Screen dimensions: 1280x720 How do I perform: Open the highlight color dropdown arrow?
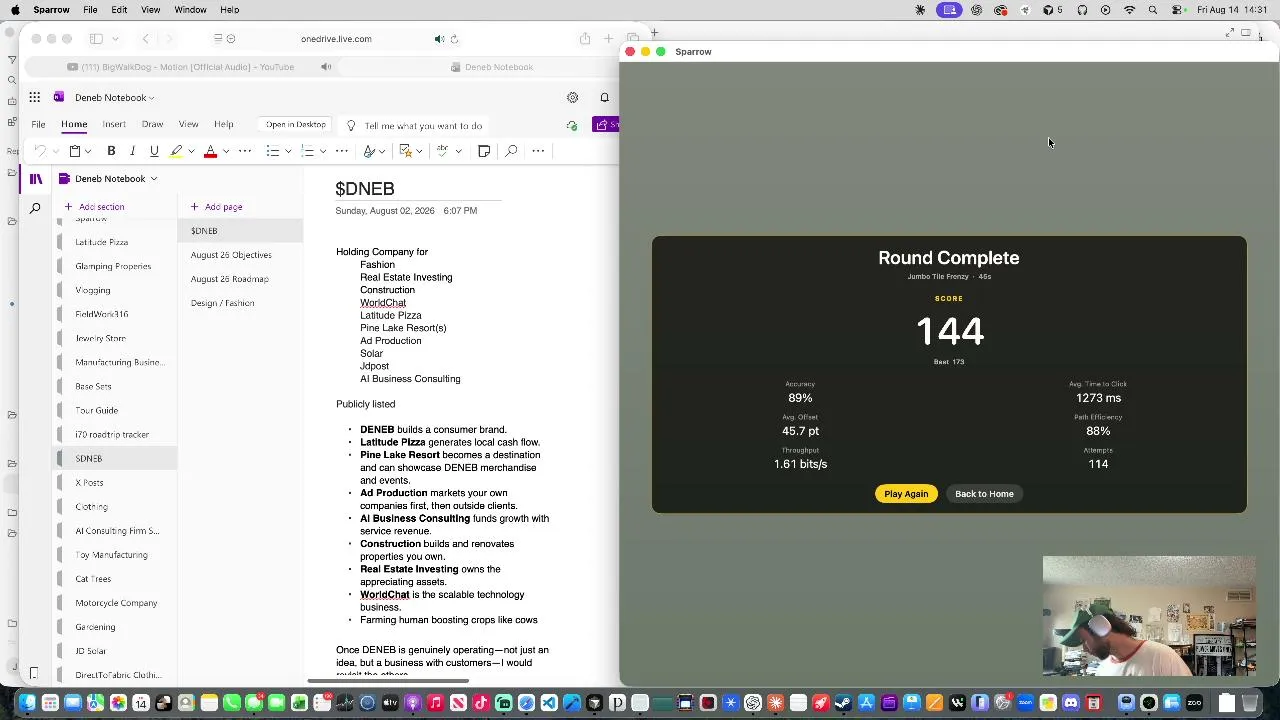click(191, 151)
